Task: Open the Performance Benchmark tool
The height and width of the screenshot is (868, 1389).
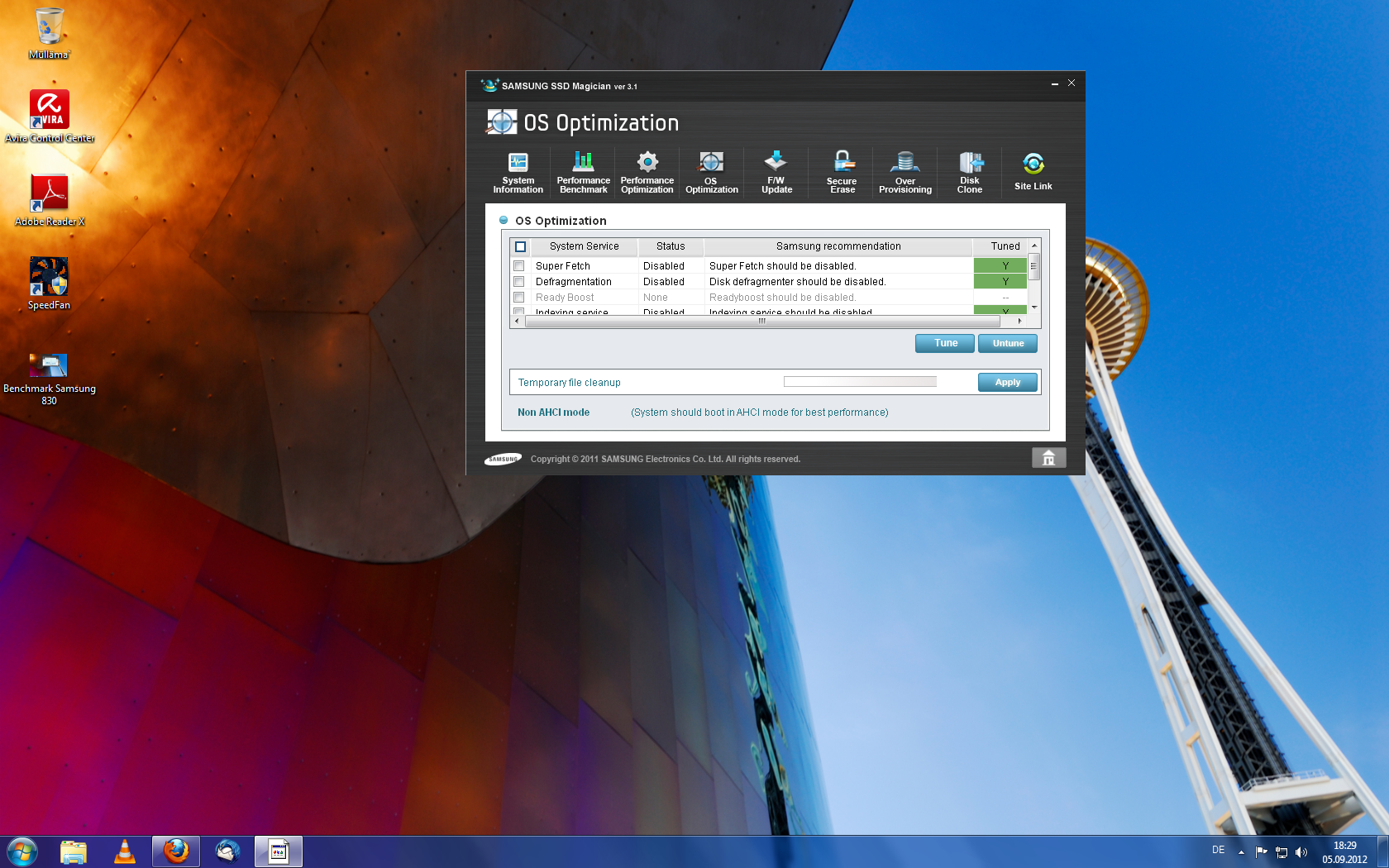Action: (x=583, y=172)
